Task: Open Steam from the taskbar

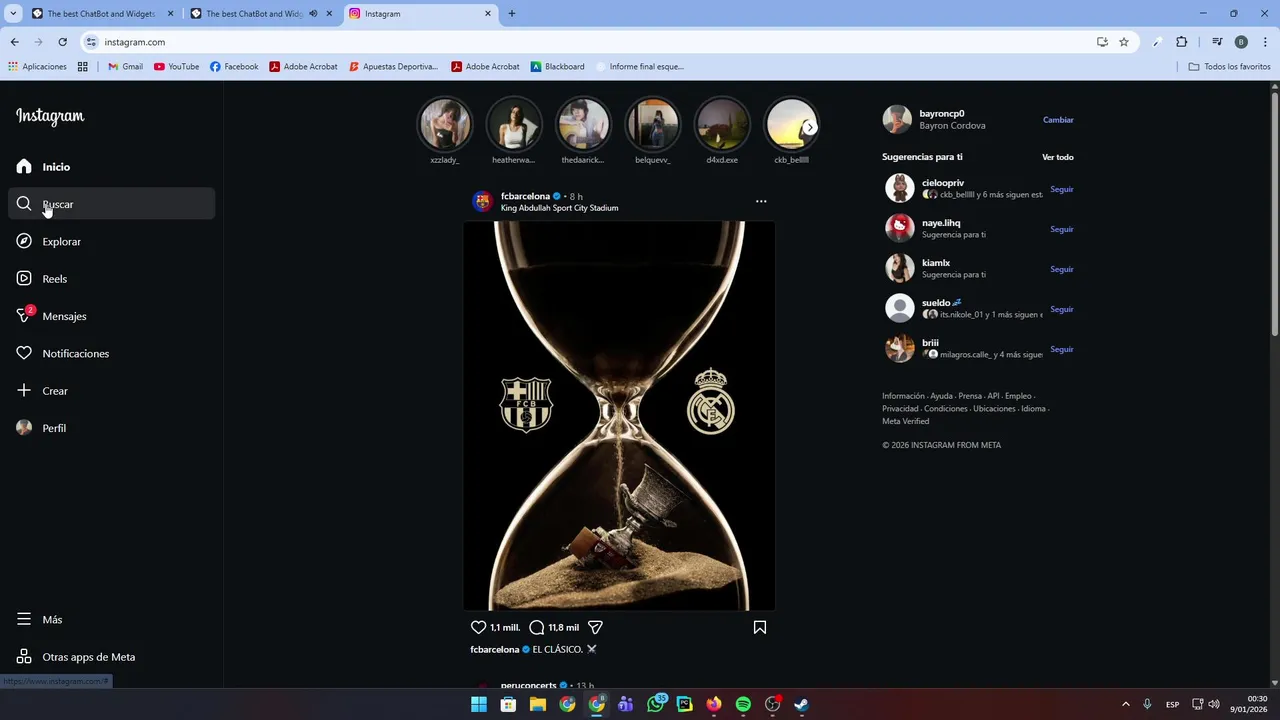Action: (801, 704)
